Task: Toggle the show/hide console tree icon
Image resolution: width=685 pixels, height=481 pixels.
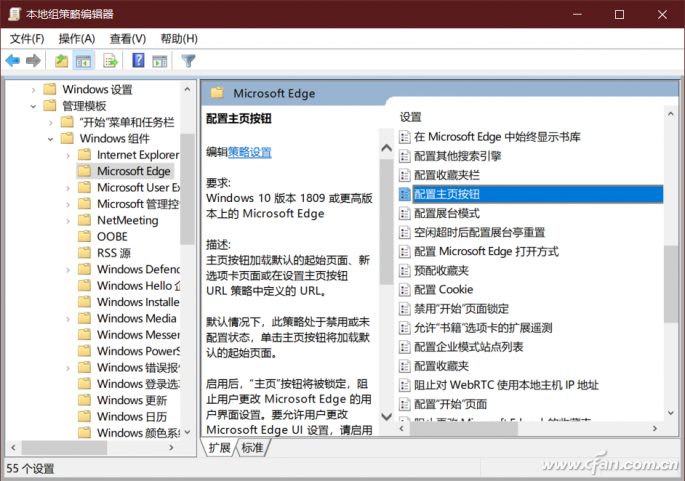Action: (83, 60)
